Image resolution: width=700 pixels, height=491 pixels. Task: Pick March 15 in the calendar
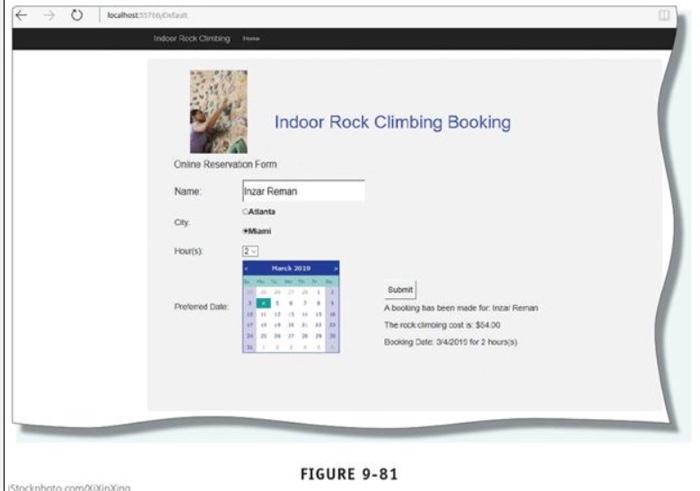(x=318, y=314)
